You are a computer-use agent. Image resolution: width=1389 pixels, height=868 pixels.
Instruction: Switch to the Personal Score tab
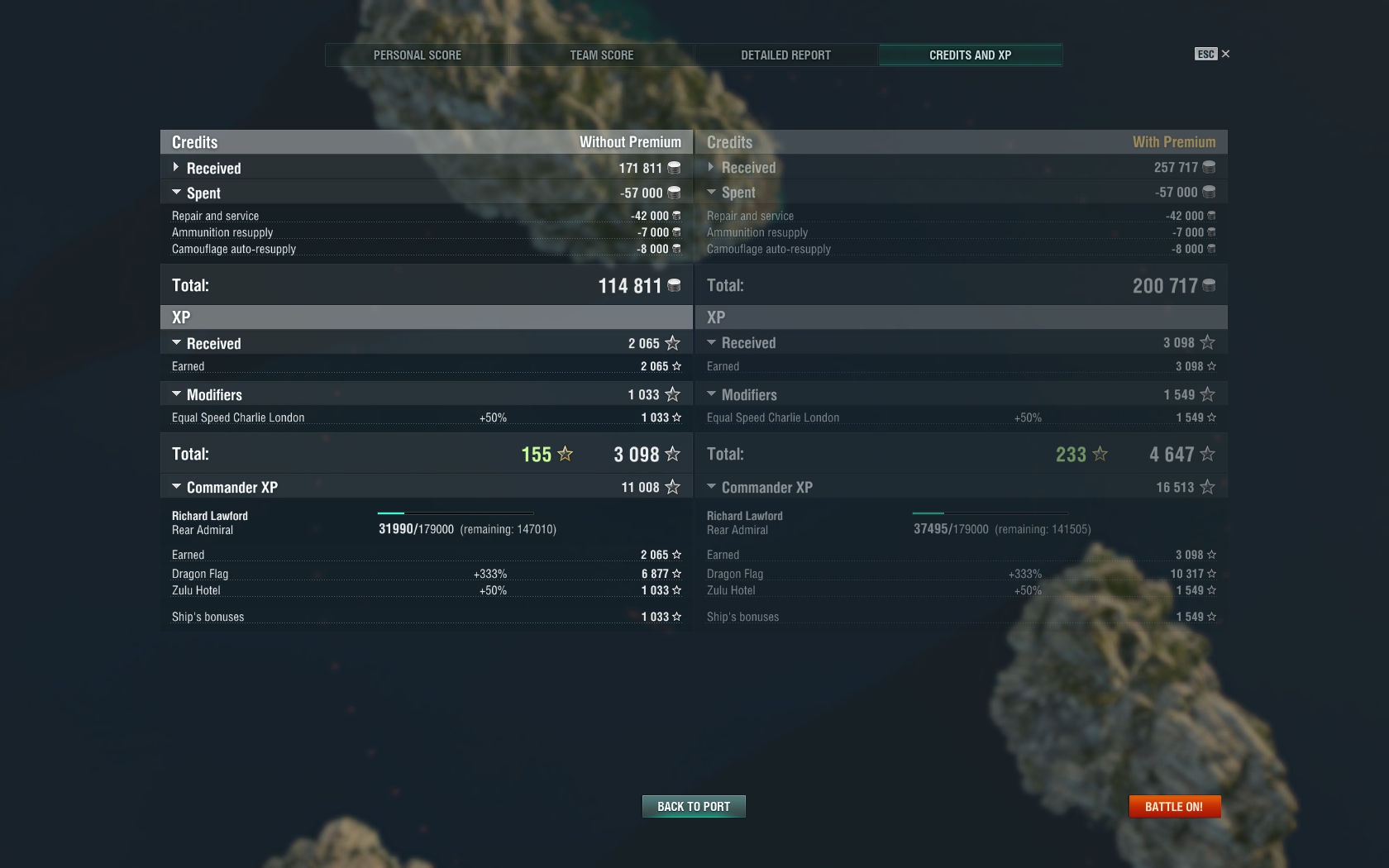click(418, 55)
